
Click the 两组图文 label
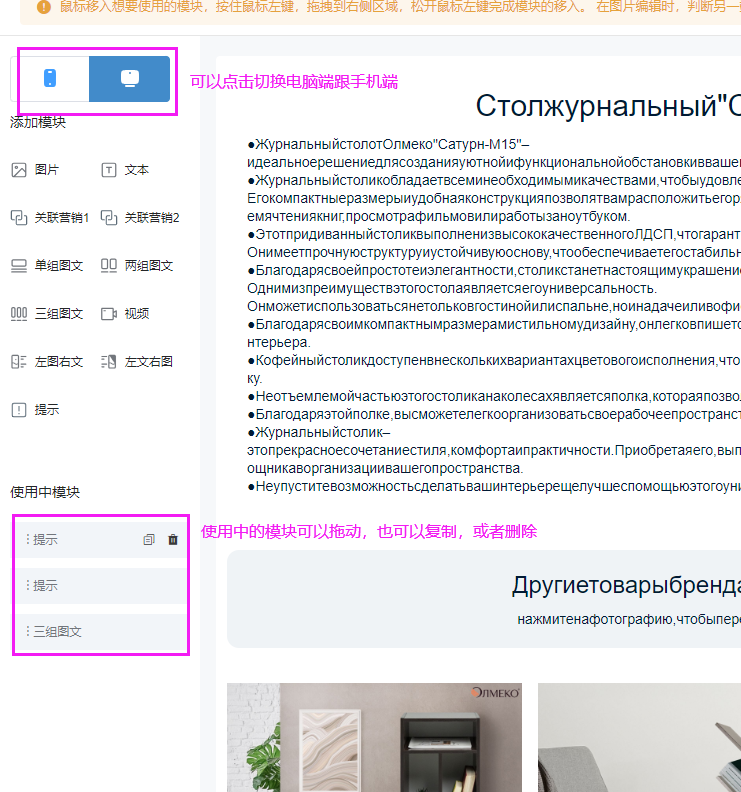click(149, 266)
